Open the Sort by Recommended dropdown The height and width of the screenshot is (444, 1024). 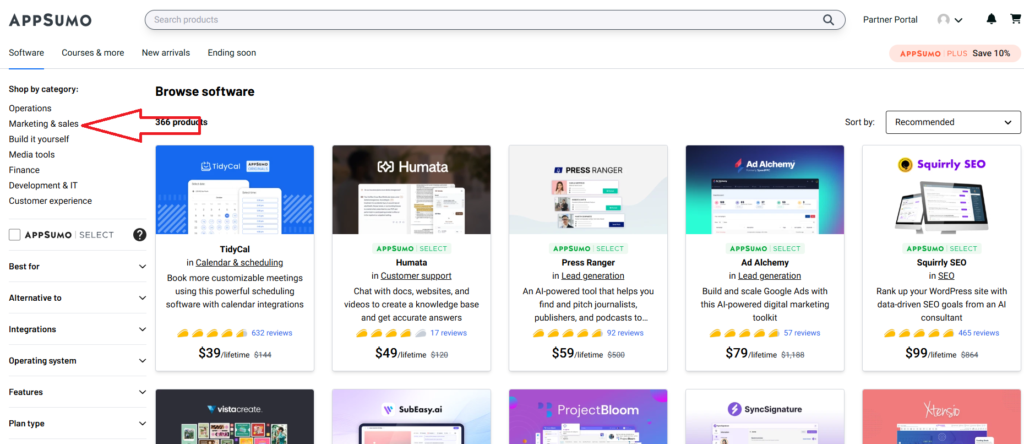[x=953, y=122]
